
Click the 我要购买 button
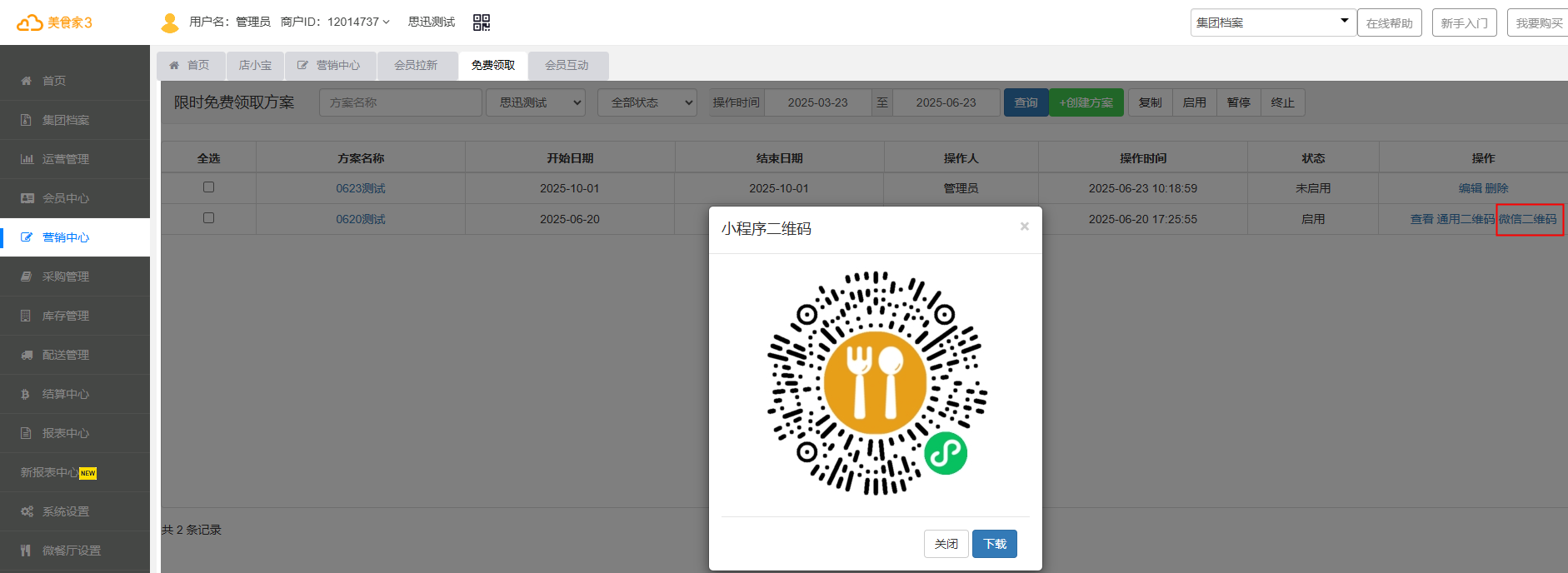1538,22
